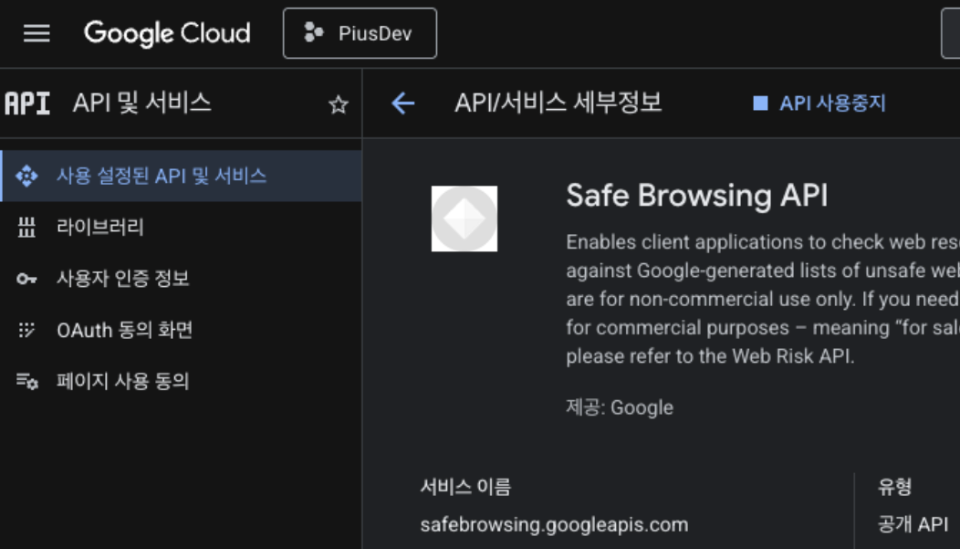This screenshot has width=960, height=549.
Task: Open the 라이브러리 menu item
Action: click(181, 227)
